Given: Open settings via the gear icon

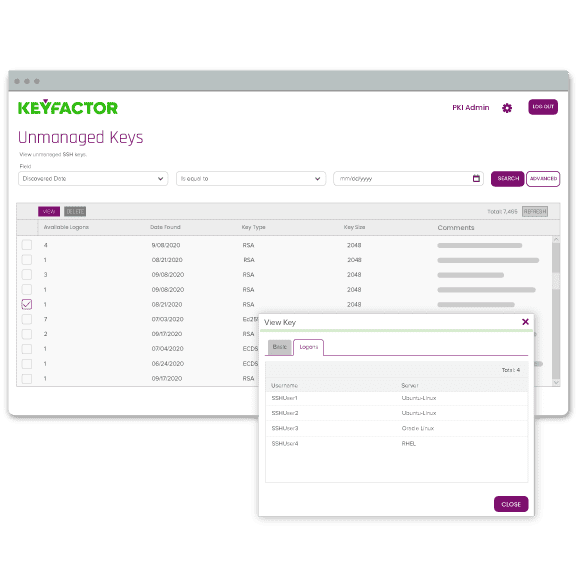Looking at the screenshot, I should coord(507,108).
